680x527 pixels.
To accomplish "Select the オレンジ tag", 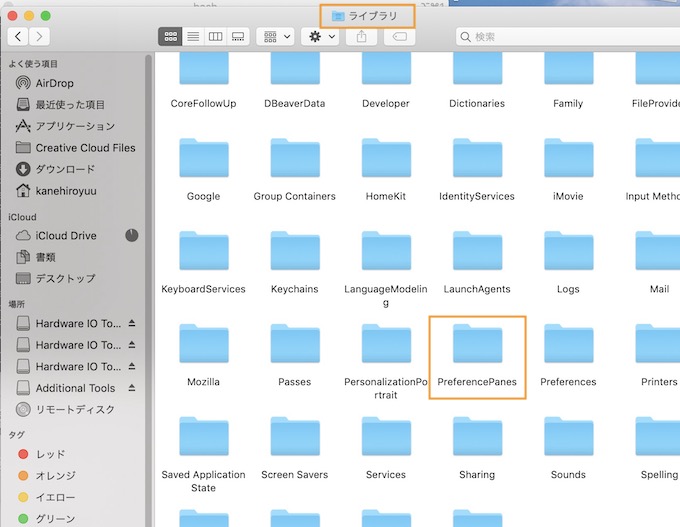I will [x=47, y=475].
